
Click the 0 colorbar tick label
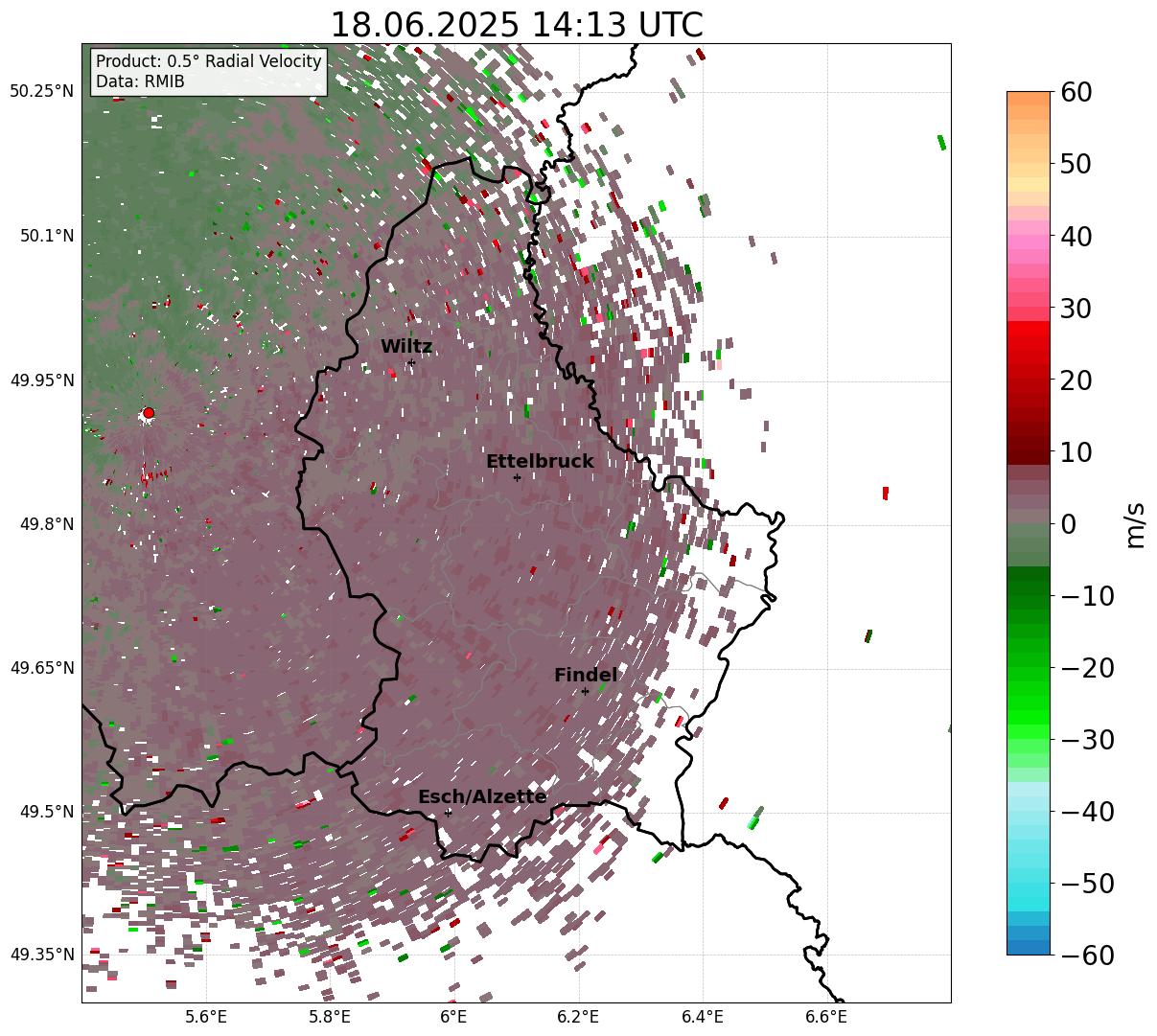coord(1068,524)
